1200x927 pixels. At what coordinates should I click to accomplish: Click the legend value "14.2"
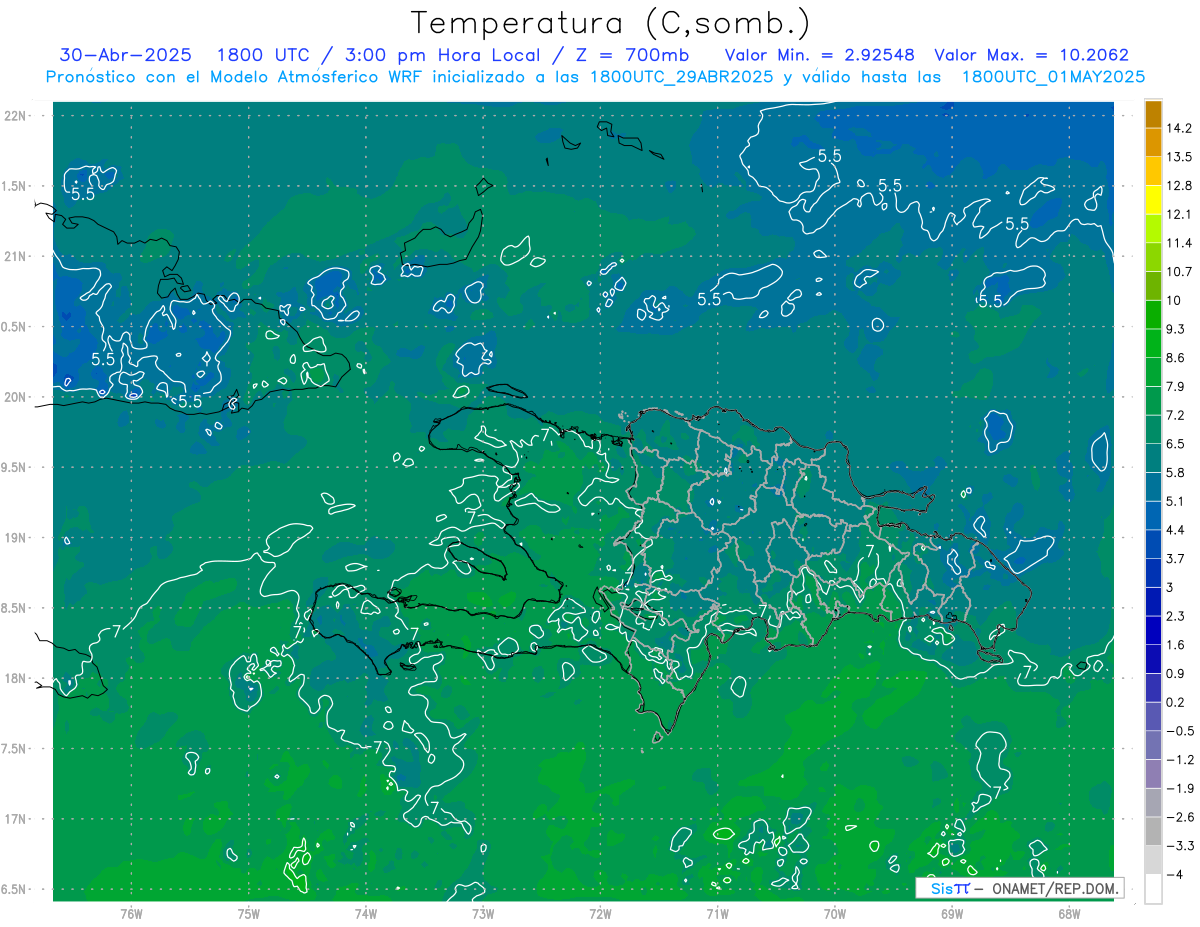[1179, 128]
